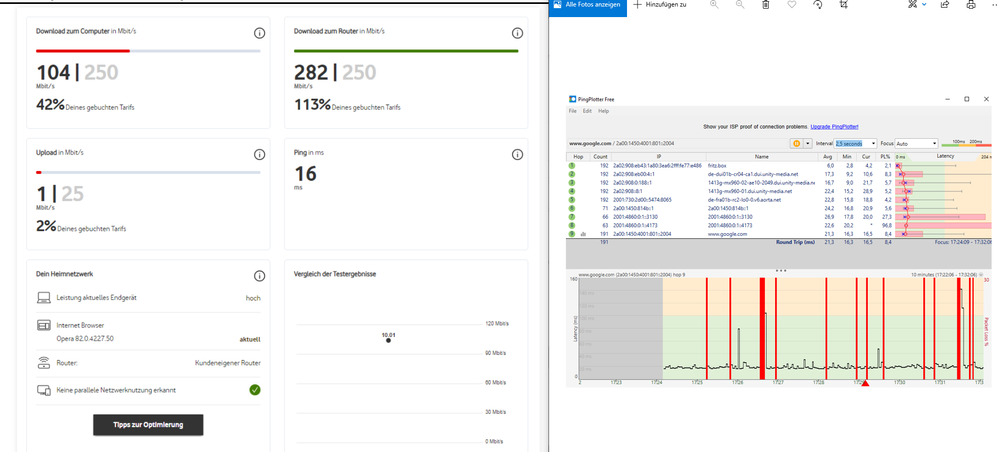Sort by the Hop column header
This screenshot has width=999, height=452.
tap(578, 156)
